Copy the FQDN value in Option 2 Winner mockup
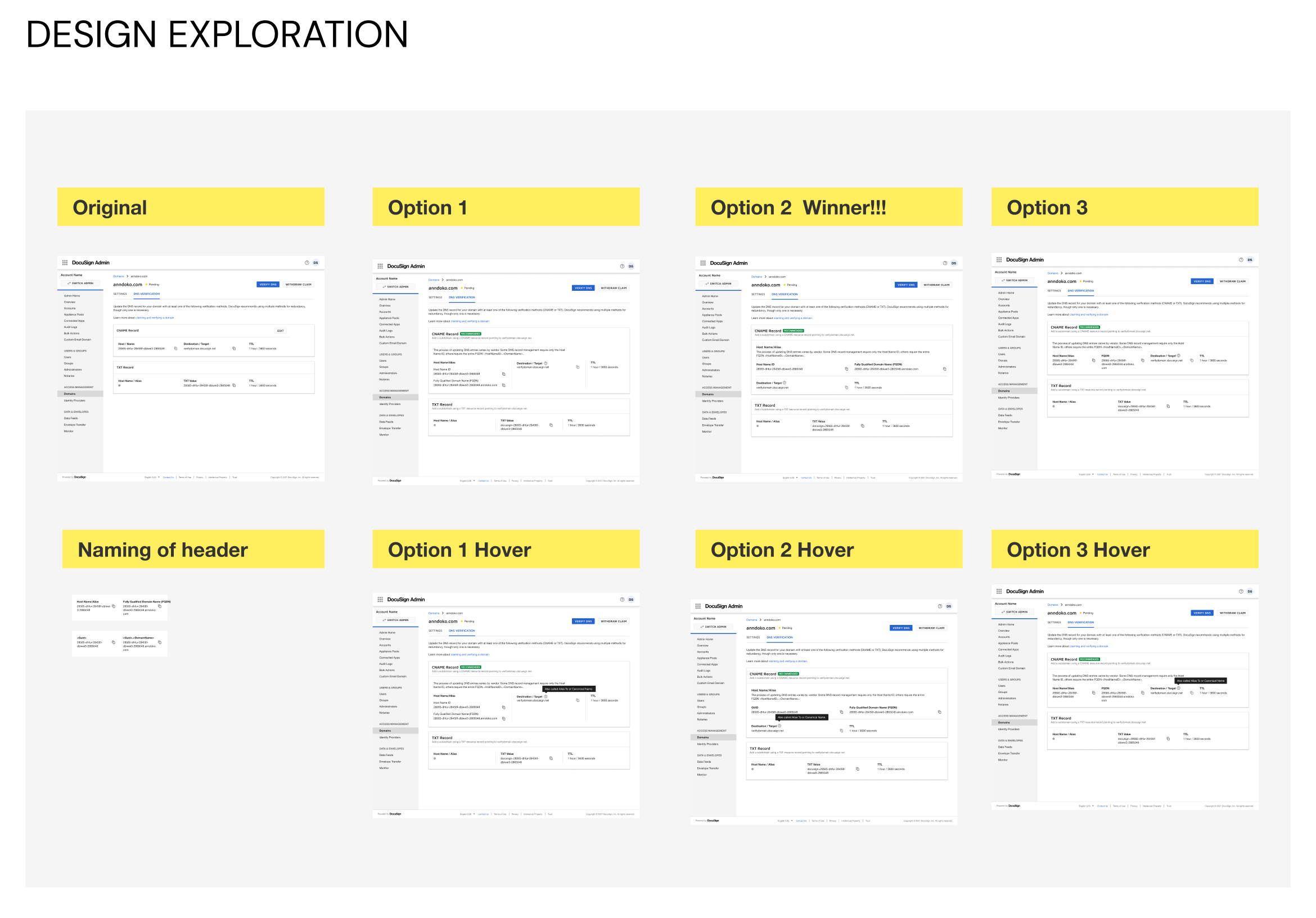 click(945, 369)
